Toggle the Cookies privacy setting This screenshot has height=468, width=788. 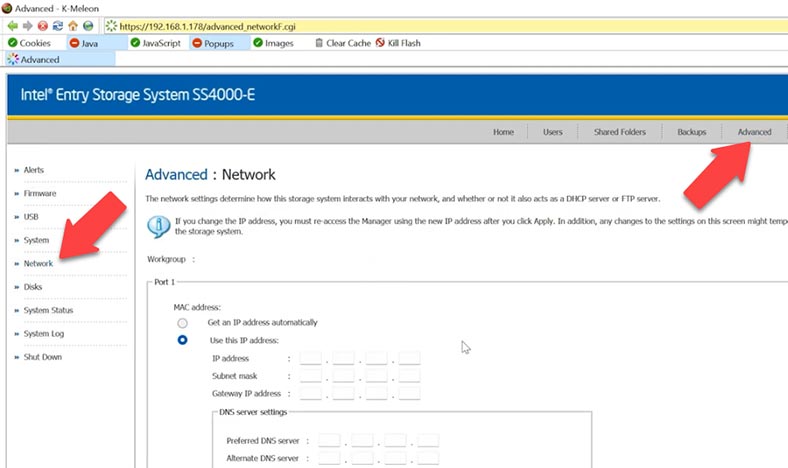pyautogui.click(x=30, y=43)
